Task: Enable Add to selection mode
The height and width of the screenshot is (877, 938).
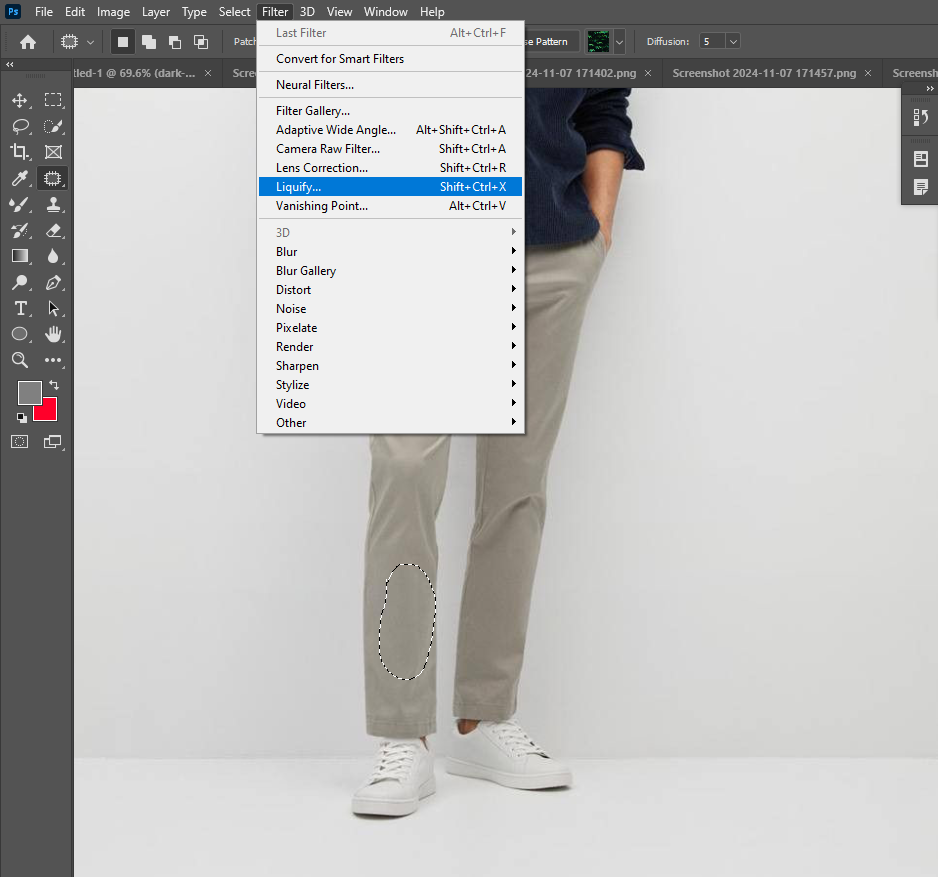Action: [x=148, y=42]
